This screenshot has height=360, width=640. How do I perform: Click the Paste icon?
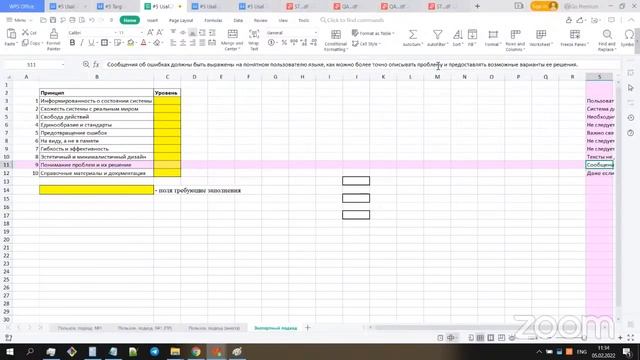point(11,34)
